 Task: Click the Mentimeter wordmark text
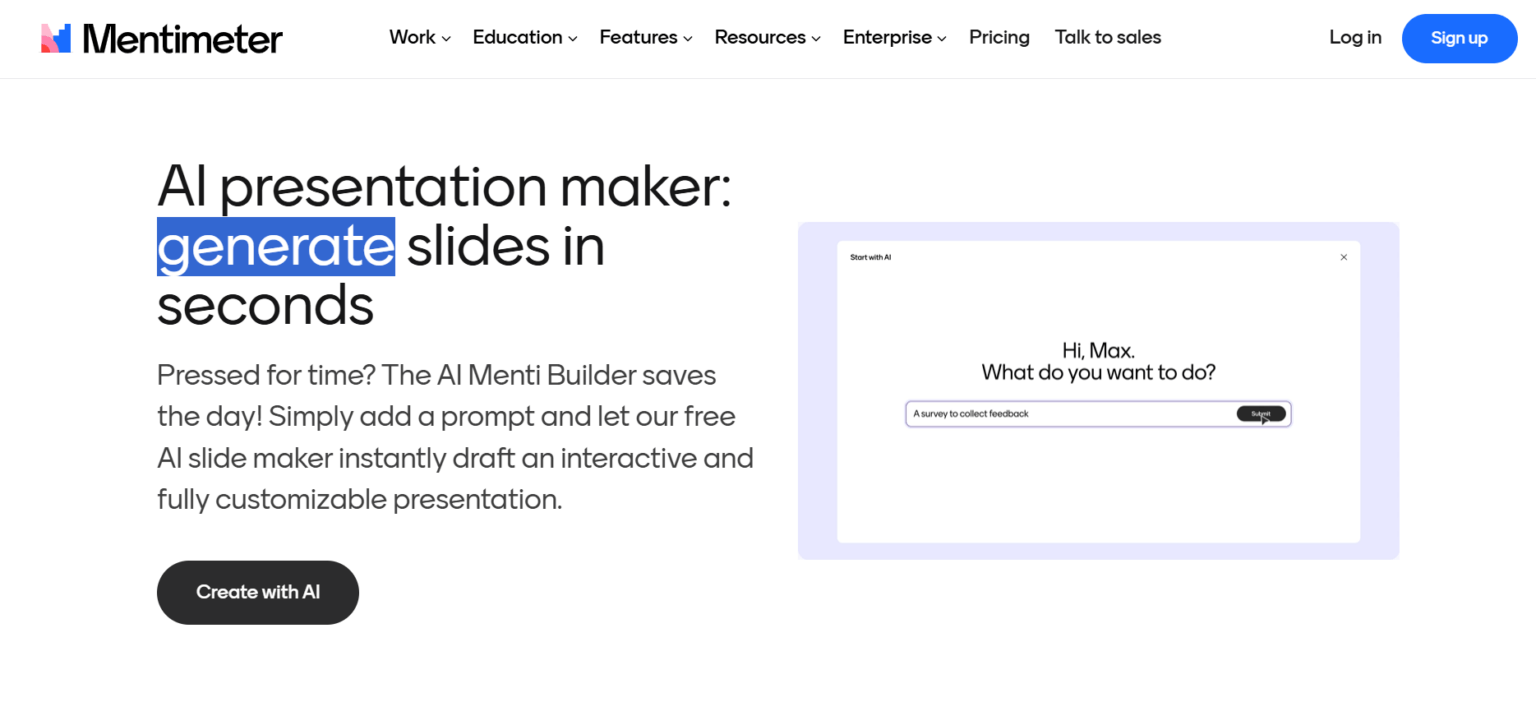tap(182, 38)
